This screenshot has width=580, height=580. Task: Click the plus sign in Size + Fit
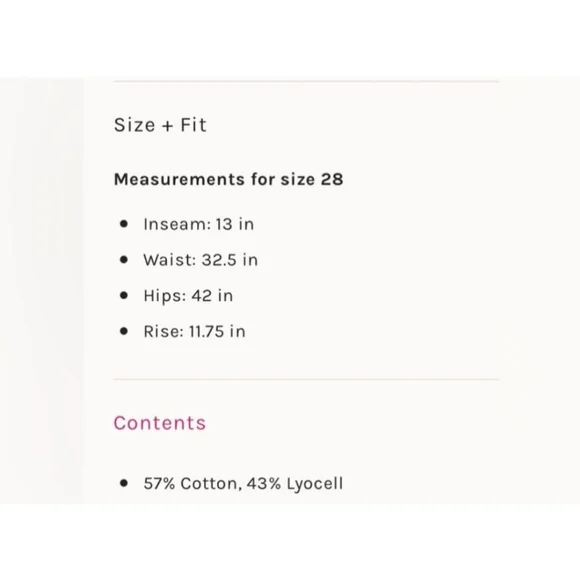[168, 126]
